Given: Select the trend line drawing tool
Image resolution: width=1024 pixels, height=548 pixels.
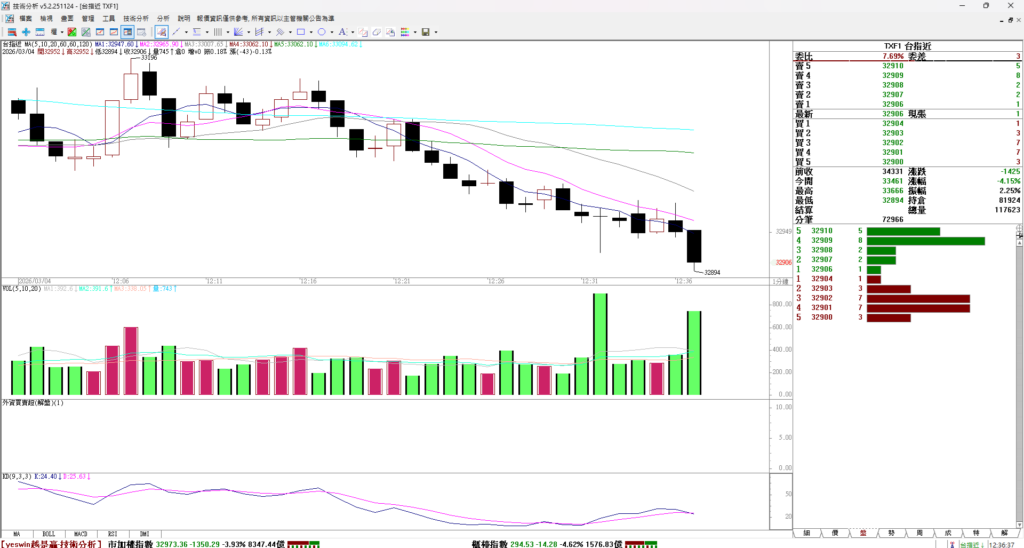Looking at the screenshot, I should coord(175,32).
